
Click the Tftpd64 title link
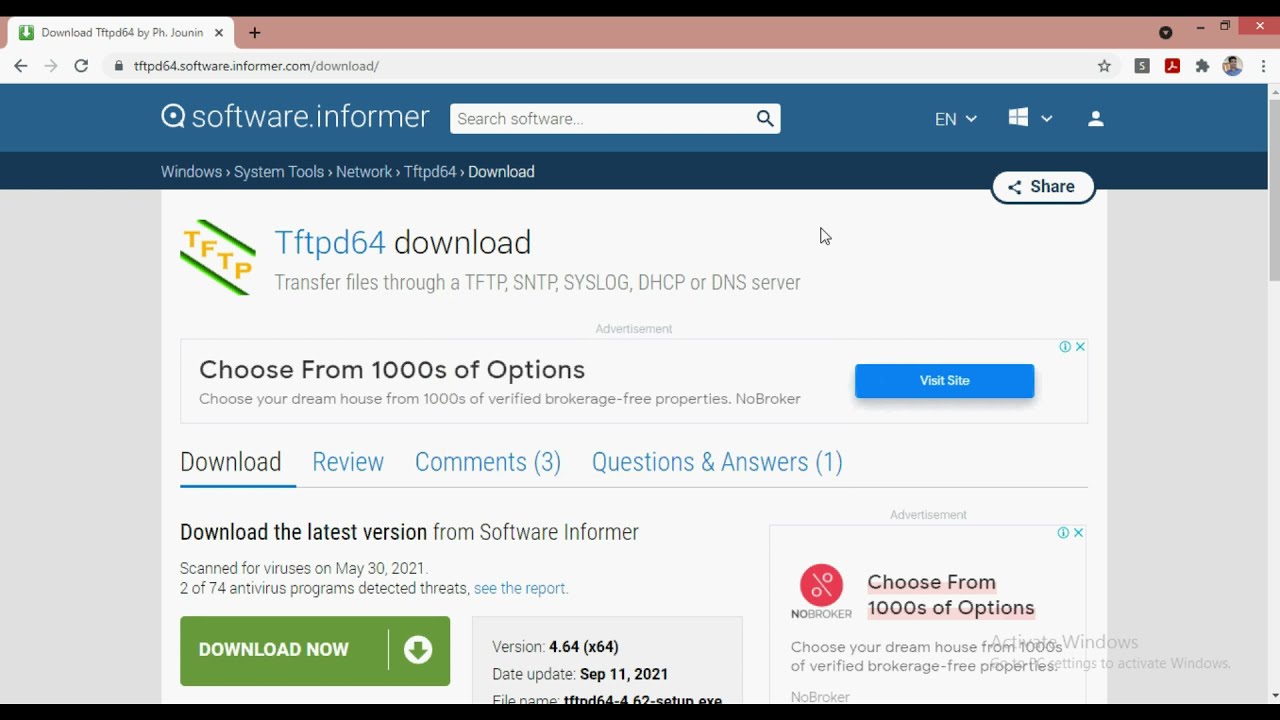coord(330,242)
